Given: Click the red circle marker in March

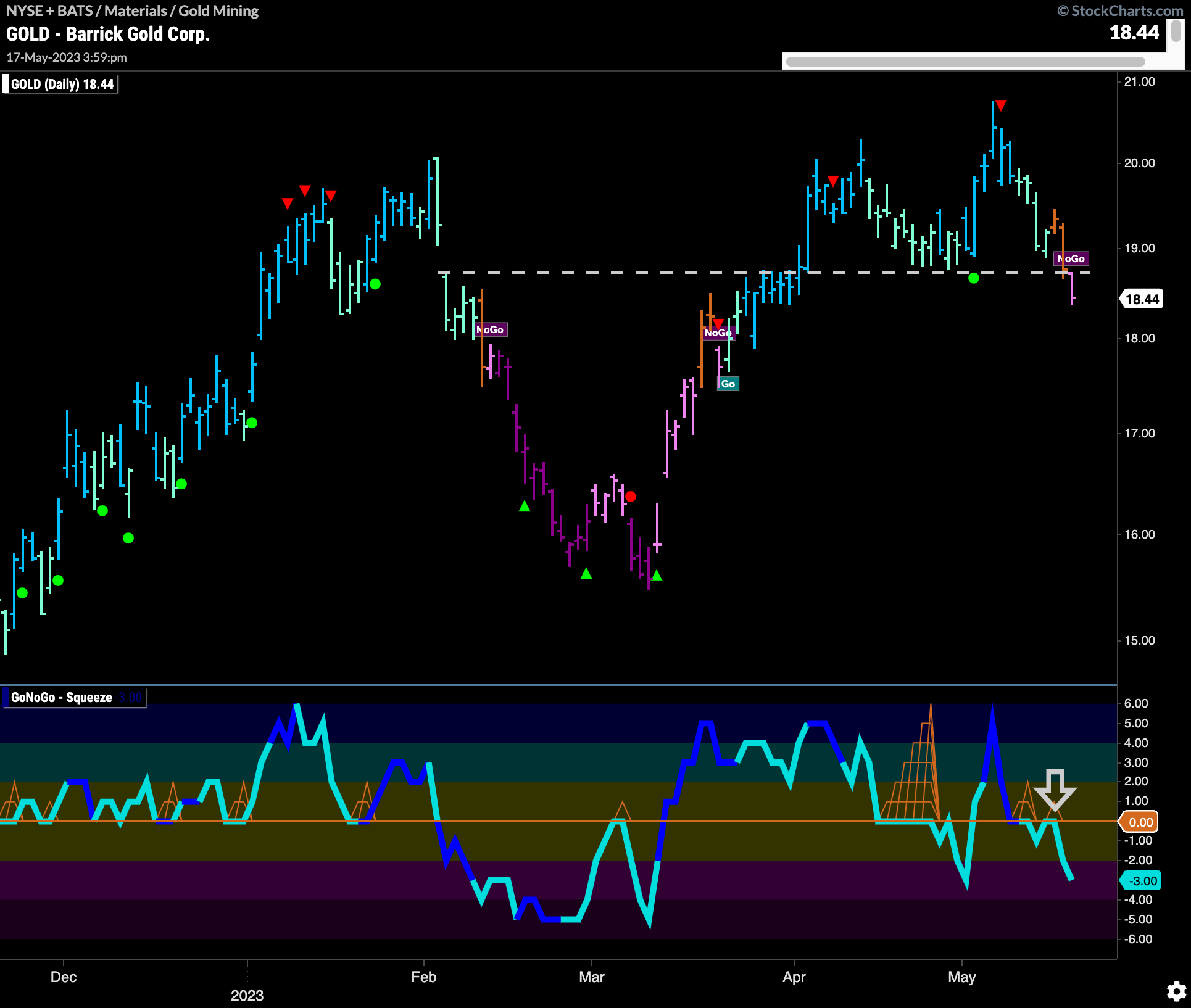Looking at the screenshot, I should click(630, 496).
